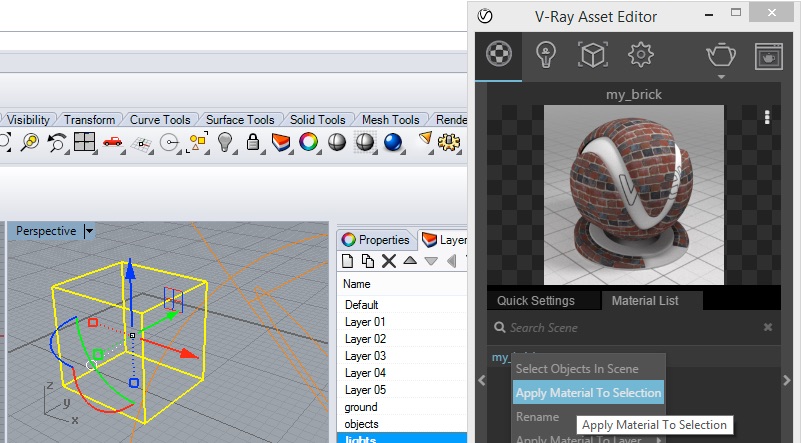Screen dimensions: 801x443
Task: Click the red car Set View icon
Action: coord(112,142)
